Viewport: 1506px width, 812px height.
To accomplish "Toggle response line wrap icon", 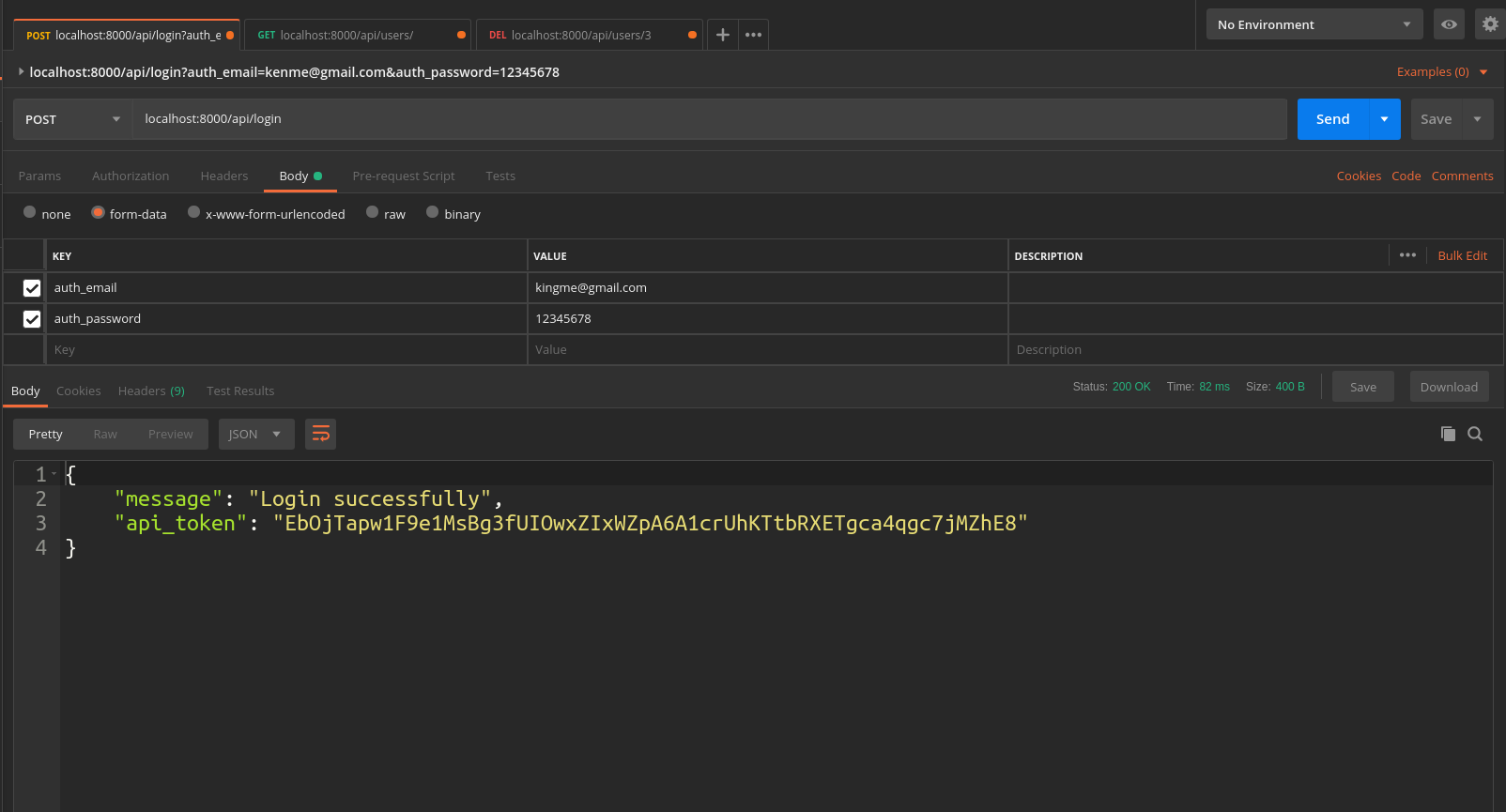I will click(320, 434).
